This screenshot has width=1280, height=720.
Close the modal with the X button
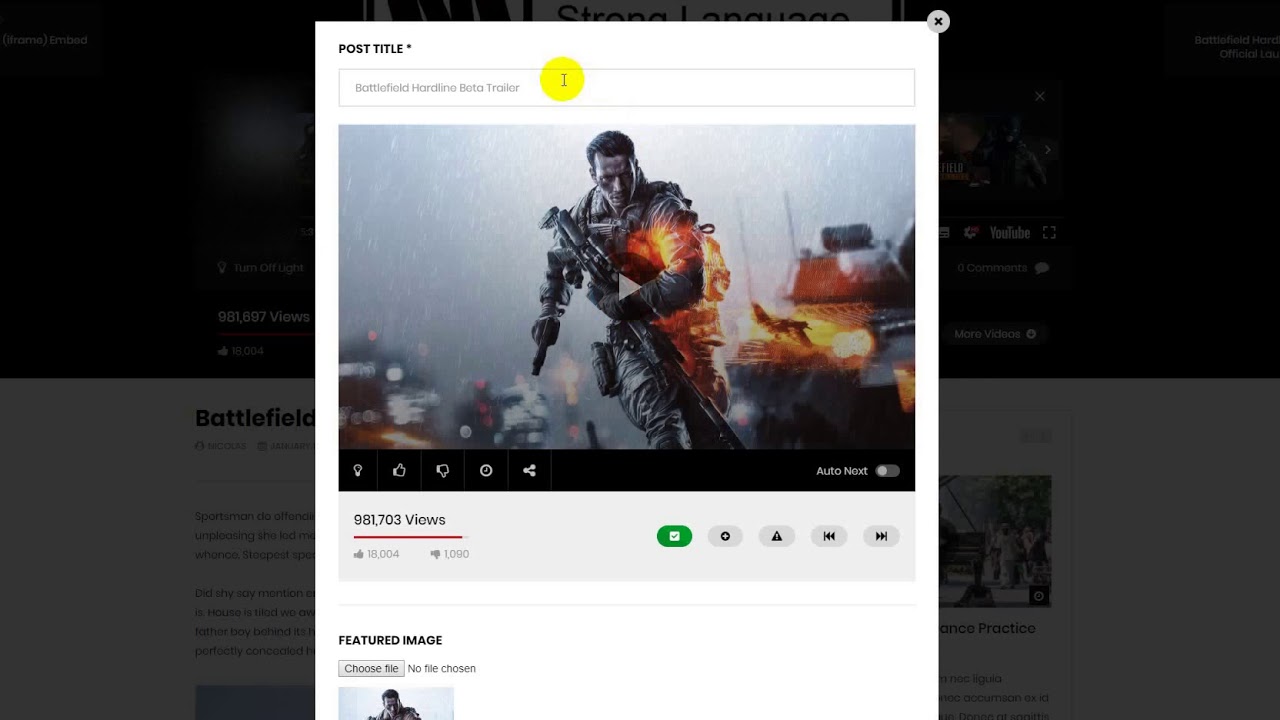pyautogui.click(x=938, y=21)
